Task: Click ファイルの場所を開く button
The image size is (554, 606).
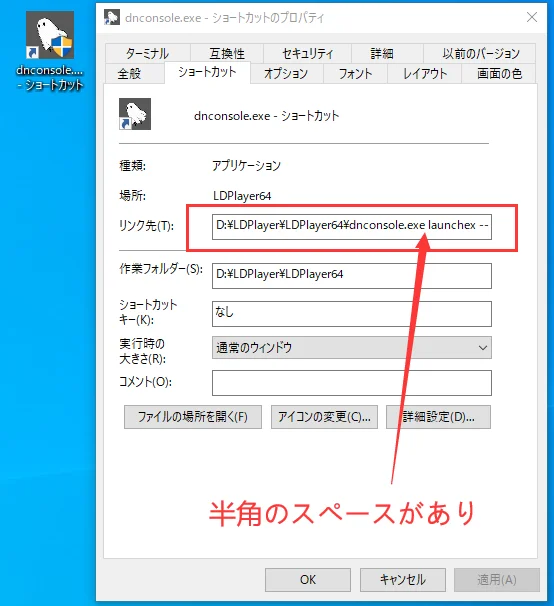Action: [193, 417]
